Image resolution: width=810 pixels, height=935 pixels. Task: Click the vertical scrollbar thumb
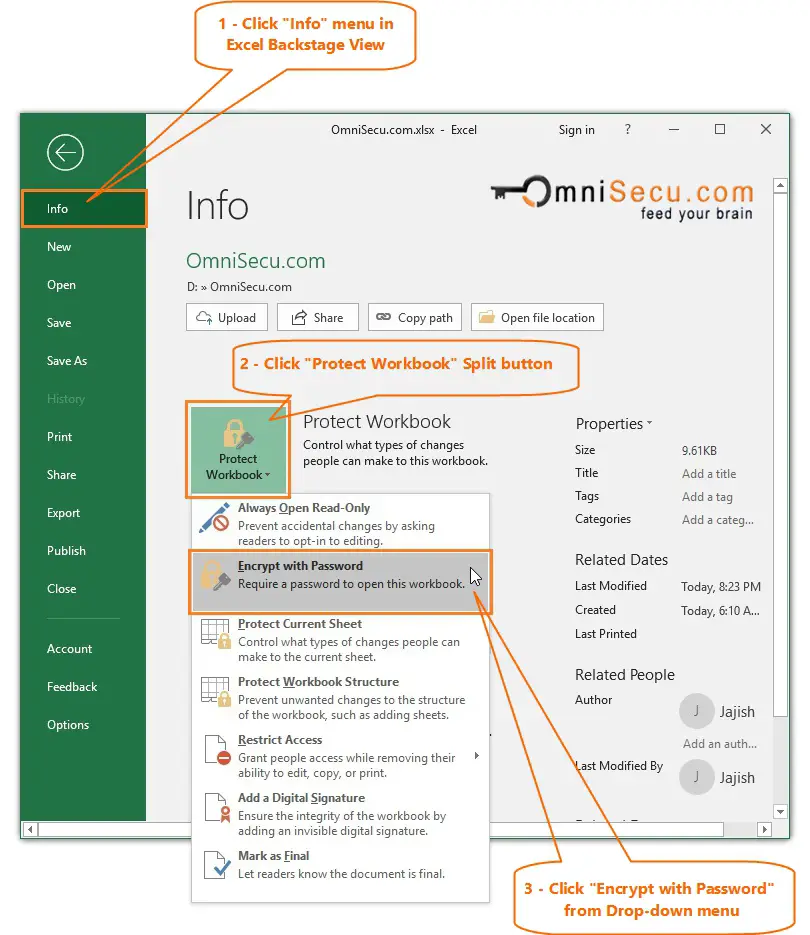780,454
